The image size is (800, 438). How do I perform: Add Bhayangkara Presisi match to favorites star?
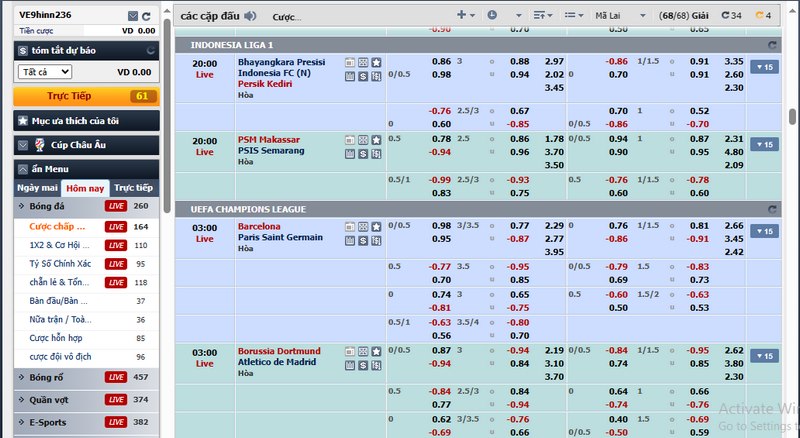(376, 62)
